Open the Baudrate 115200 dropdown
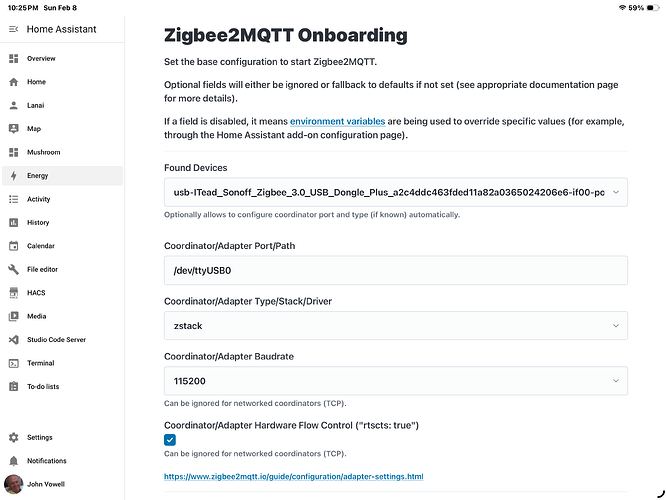Viewport: 666px width, 500px height. [x=396, y=380]
